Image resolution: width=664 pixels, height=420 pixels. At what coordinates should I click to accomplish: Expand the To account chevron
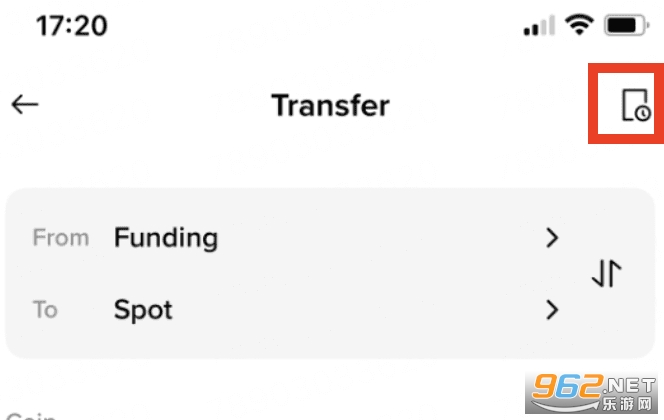click(552, 310)
